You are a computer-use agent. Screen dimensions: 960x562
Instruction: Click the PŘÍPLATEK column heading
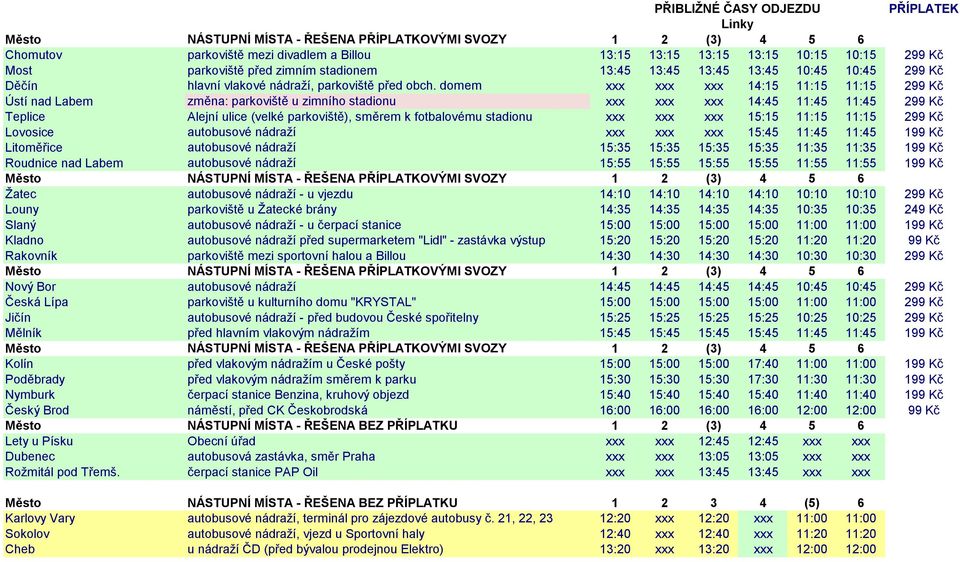coord(923,9)
